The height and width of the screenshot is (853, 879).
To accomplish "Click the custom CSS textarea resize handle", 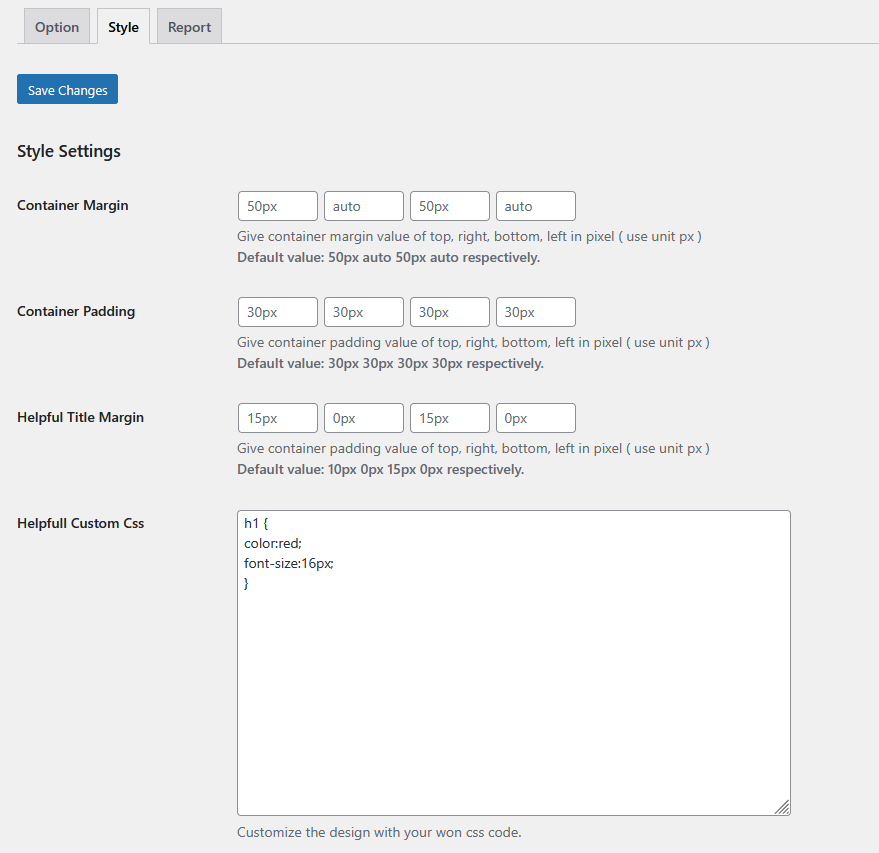I will pos(782,807).
